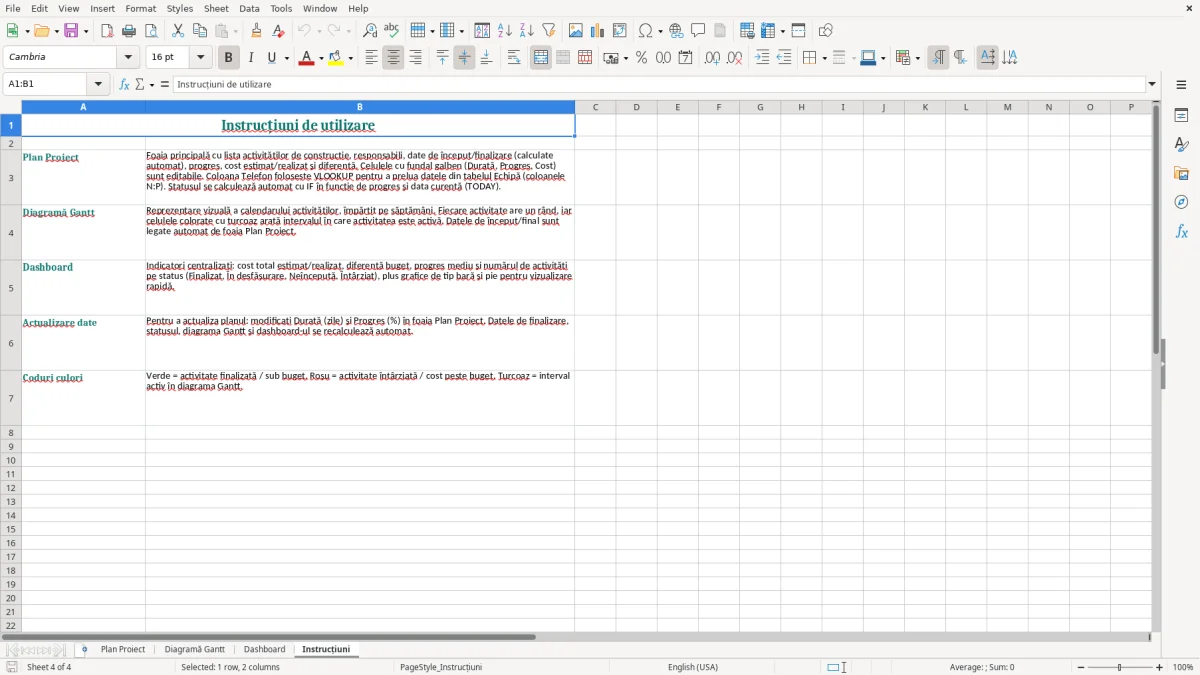
Task: Insert a comment
Action: coord(698,31)
